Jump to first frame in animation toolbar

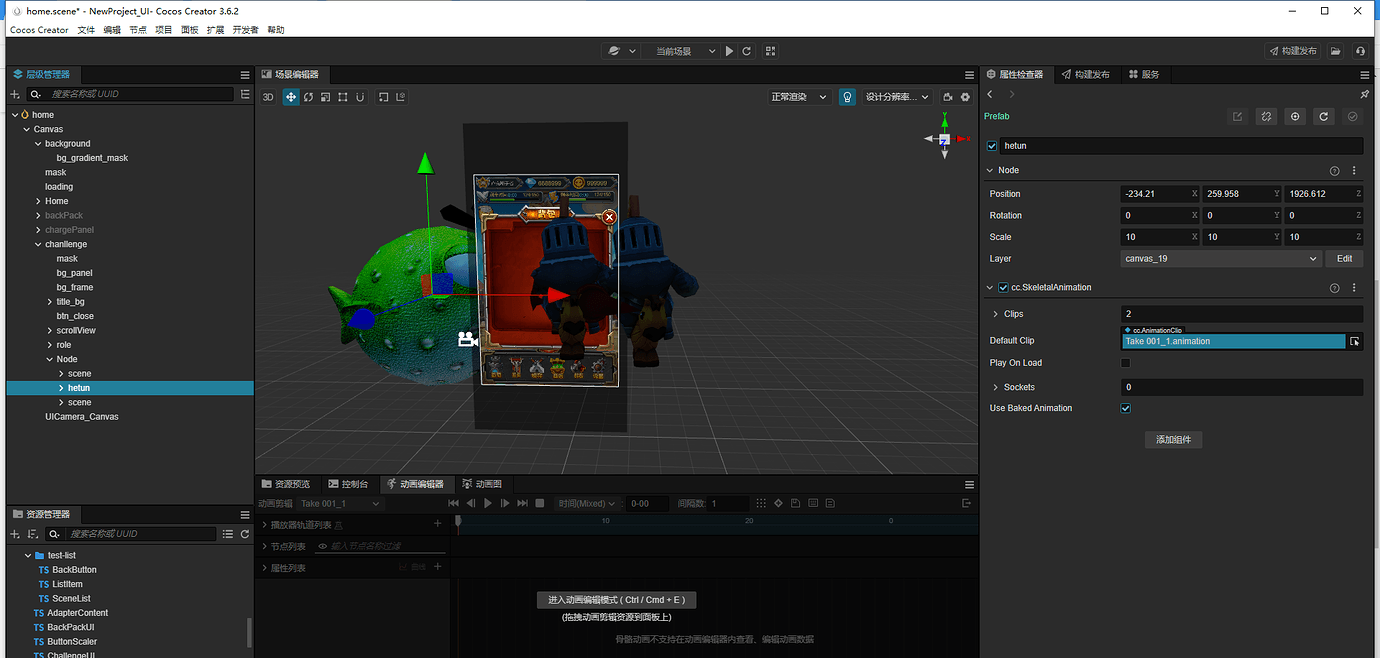pyautogui.click(x=454, y=503)
